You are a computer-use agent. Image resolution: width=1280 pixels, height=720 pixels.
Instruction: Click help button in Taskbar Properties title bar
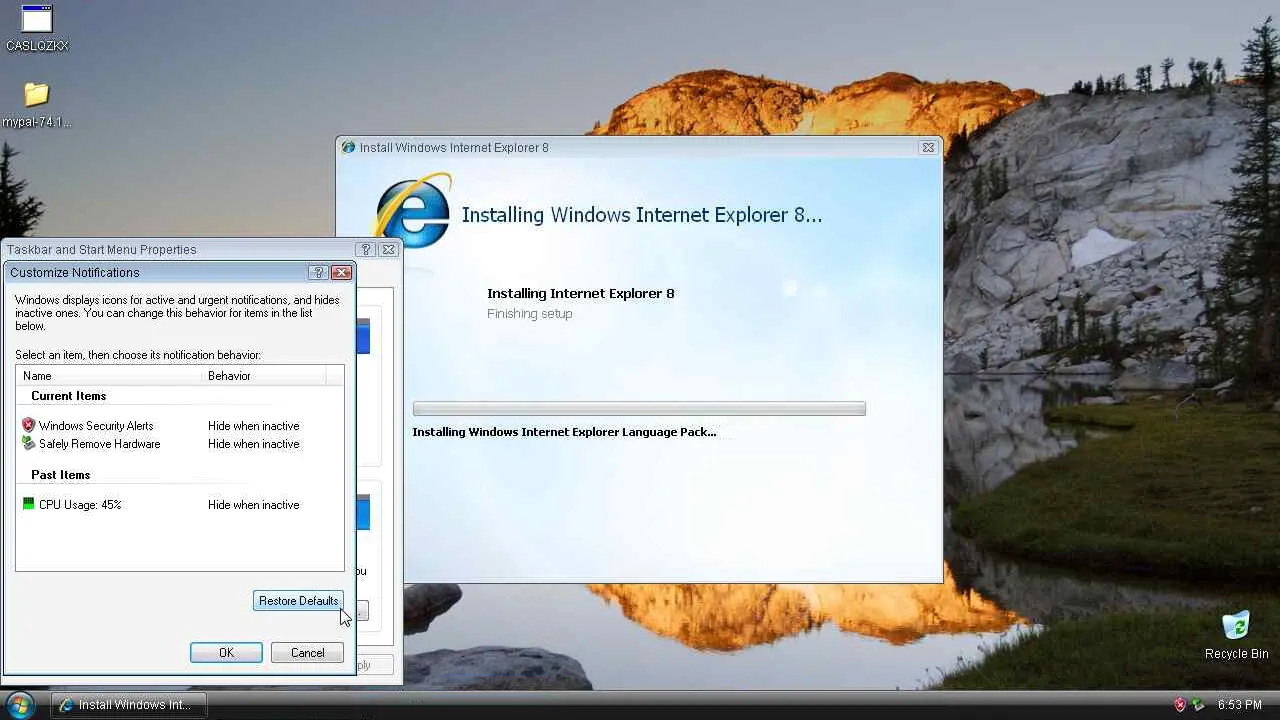click(366, 249)
